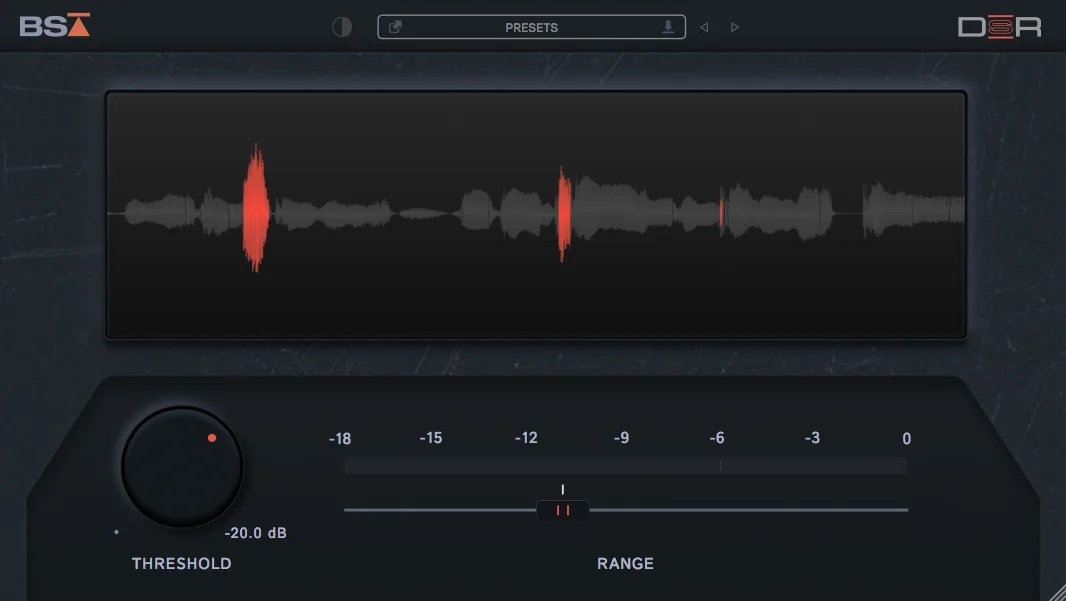Image resolution: width=1066 pixels, height=601 pixels.
Task: Click the THRESHOLD label
Action: [x=182, y=564]
